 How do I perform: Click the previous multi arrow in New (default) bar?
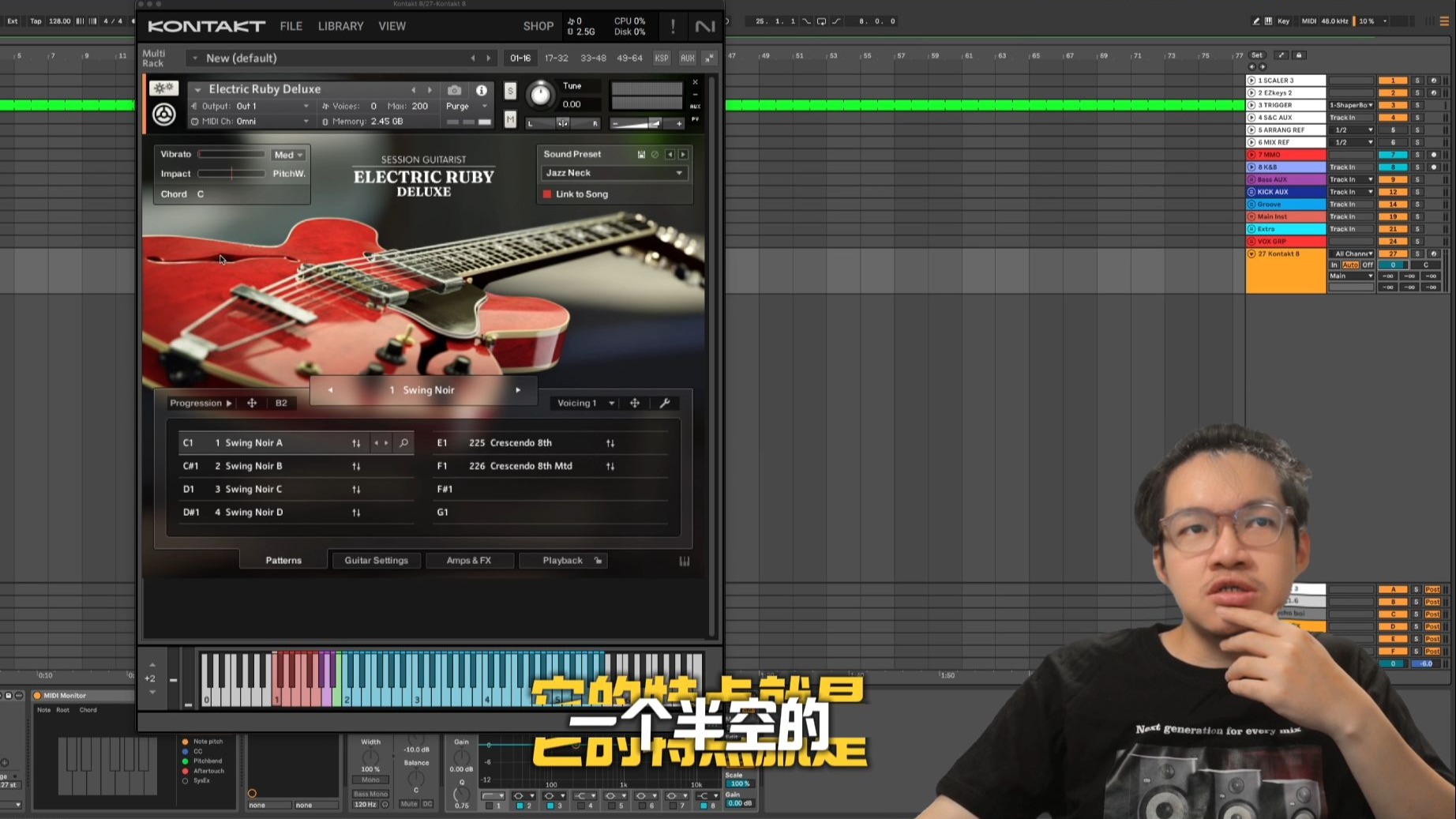click(x=473, y=58)
